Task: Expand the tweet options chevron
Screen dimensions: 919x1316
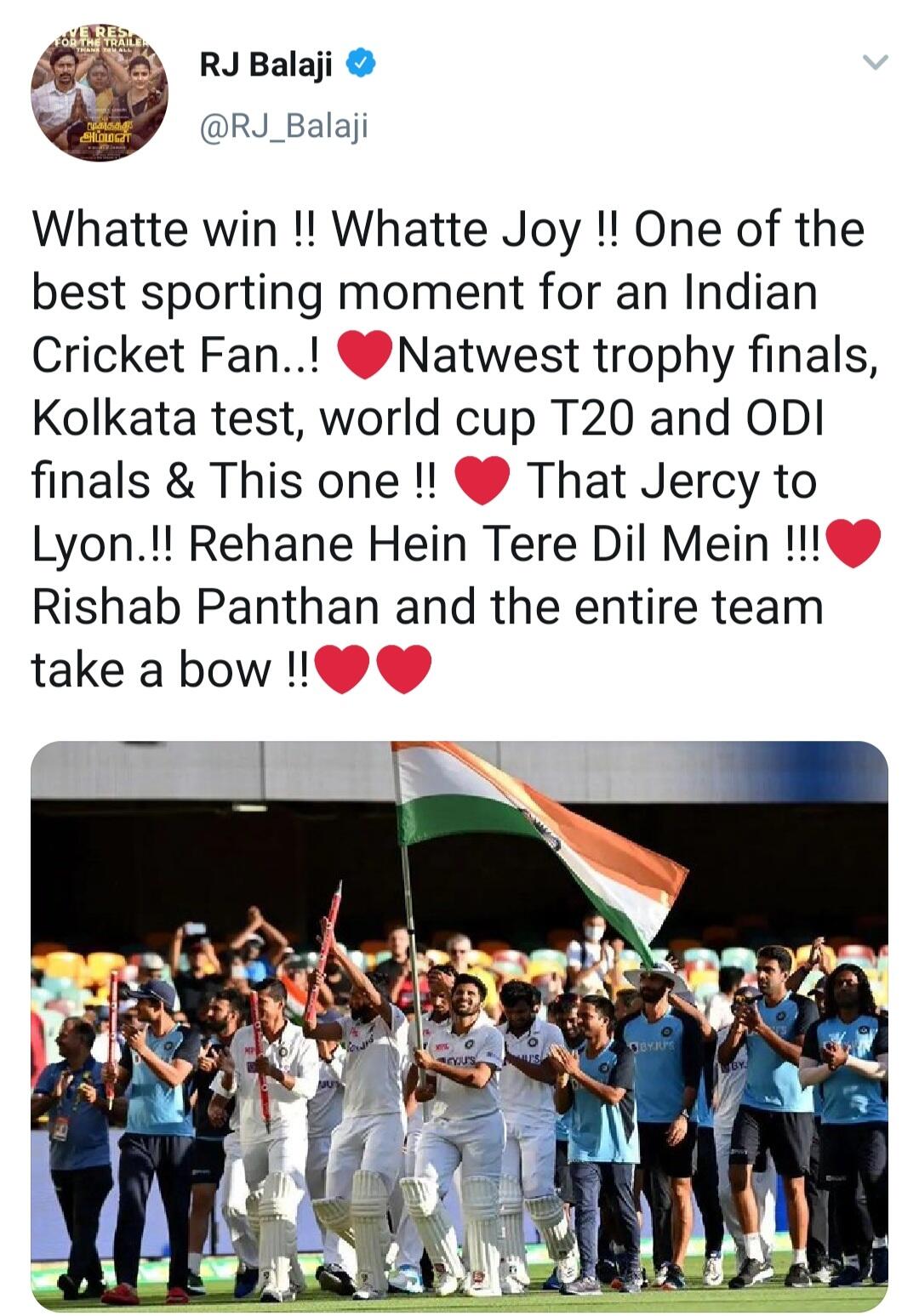Action: (875, 62)
